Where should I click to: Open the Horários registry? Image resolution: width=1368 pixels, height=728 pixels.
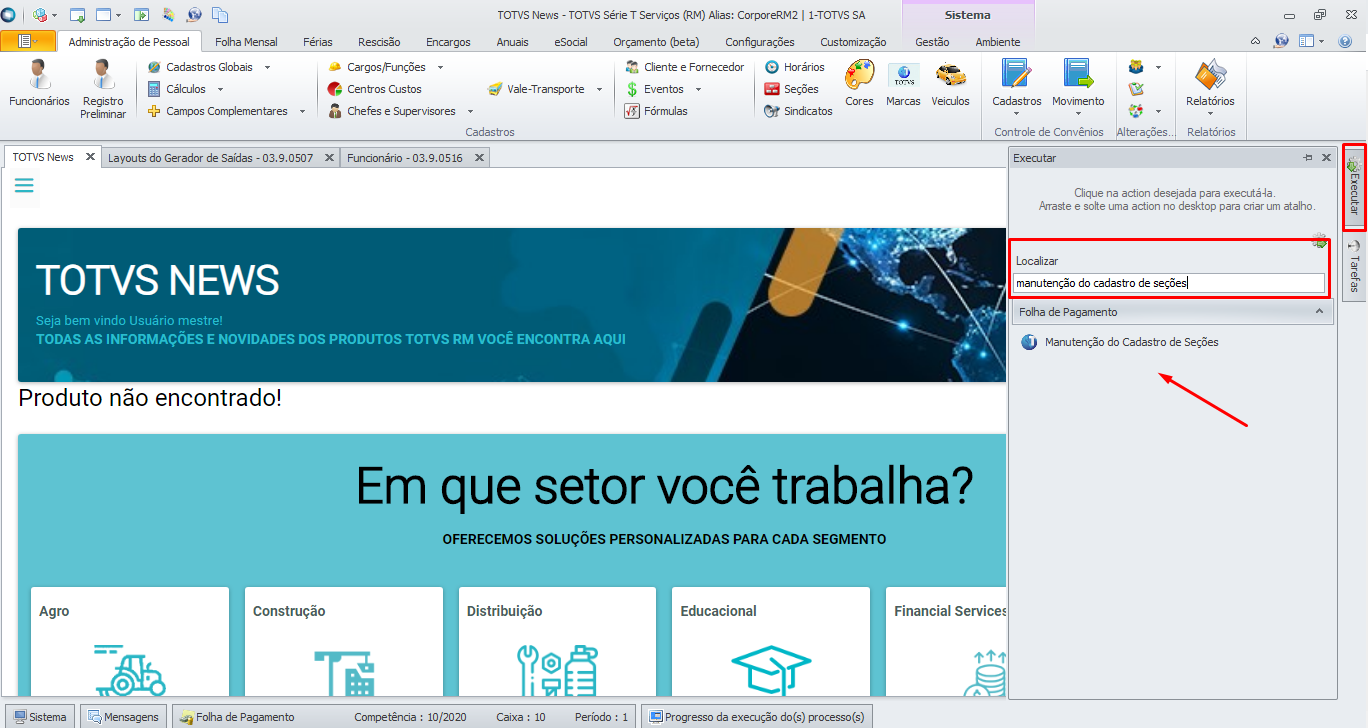point(795,67)
